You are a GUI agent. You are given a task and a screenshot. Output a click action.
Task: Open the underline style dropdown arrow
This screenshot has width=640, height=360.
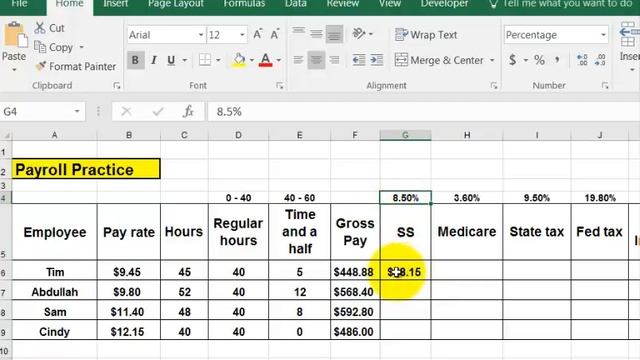184,60
